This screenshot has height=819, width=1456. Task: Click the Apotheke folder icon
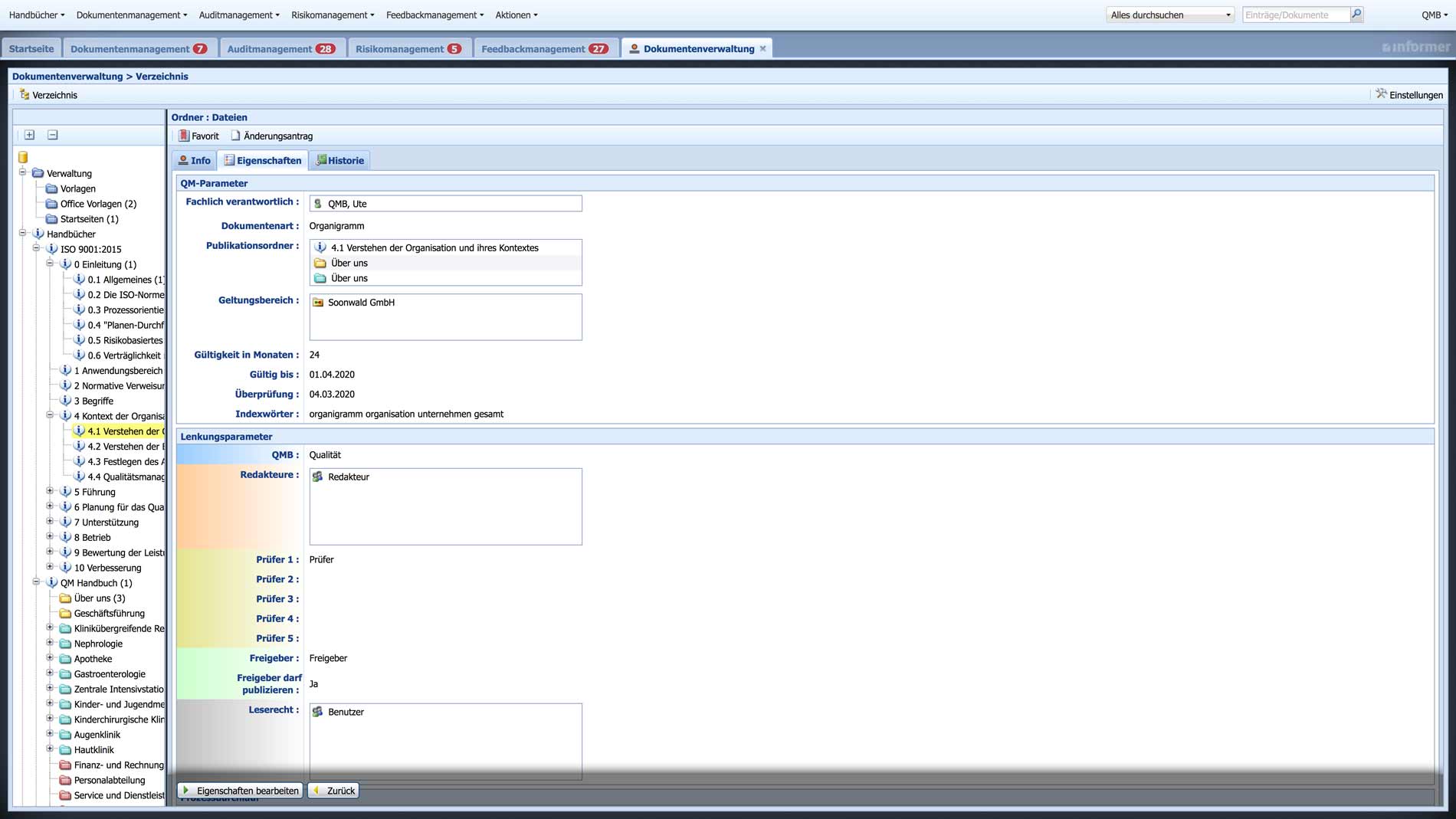pyautogui.click(x=65, y=659)
